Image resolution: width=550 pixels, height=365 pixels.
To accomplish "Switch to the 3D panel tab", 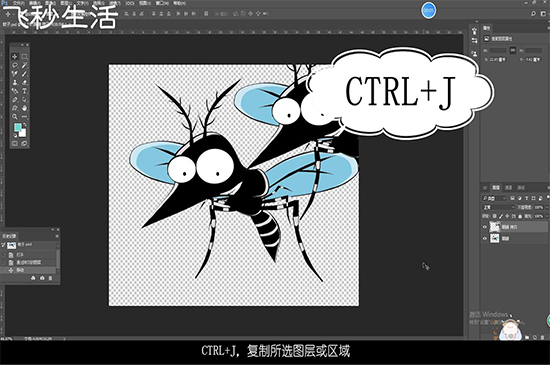I will point(485,188).
